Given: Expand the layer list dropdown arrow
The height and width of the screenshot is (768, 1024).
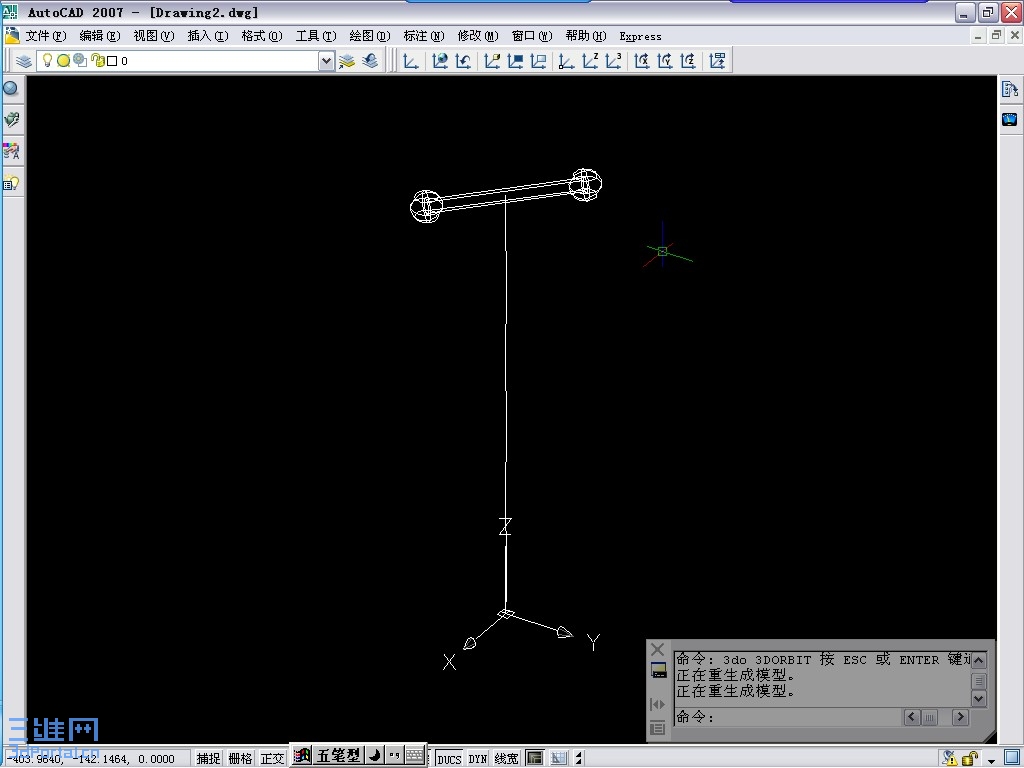Looking at the screenshot, I should (x=326, y=61).
